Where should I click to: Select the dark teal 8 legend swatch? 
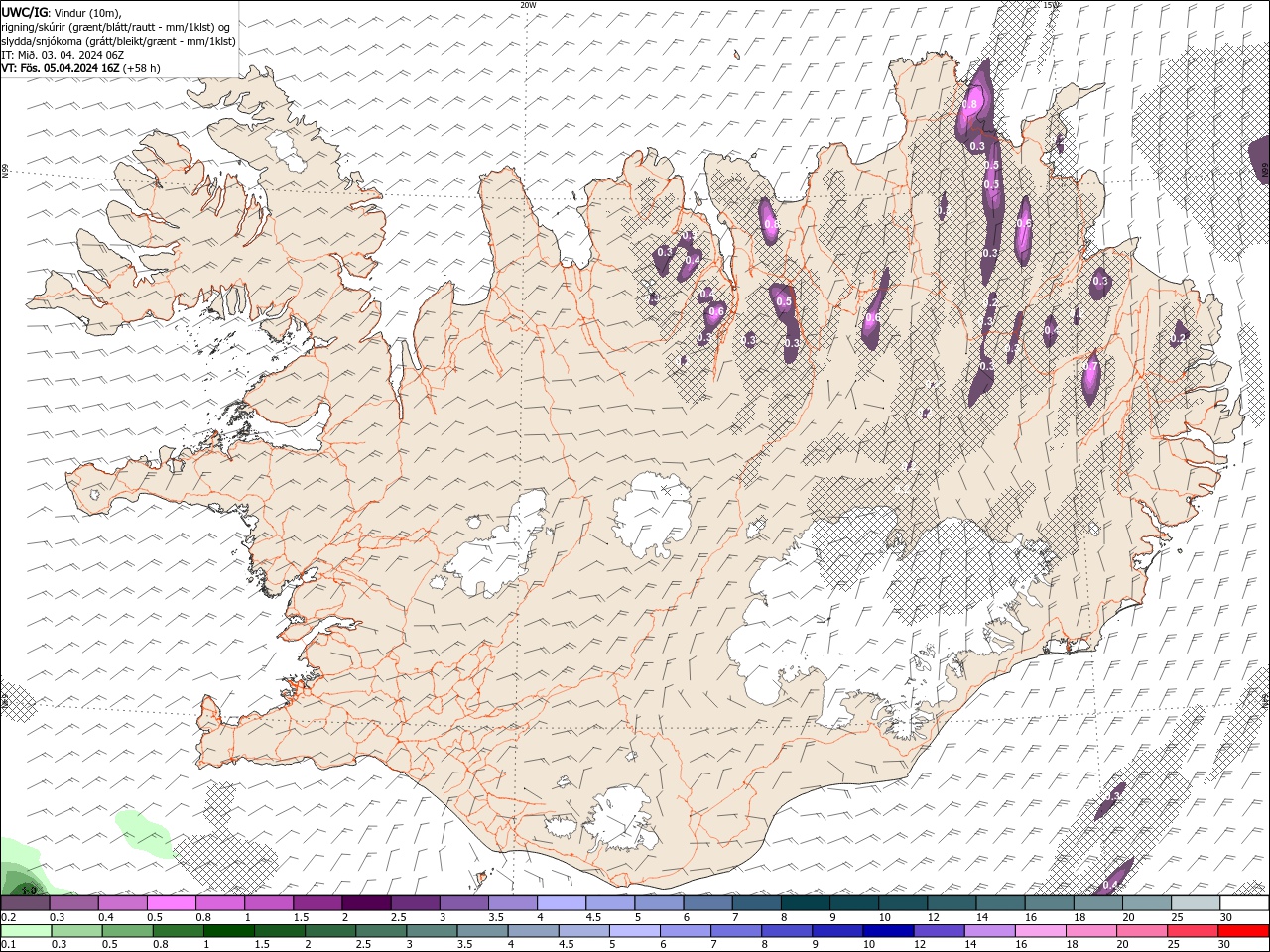click(805, 903)
